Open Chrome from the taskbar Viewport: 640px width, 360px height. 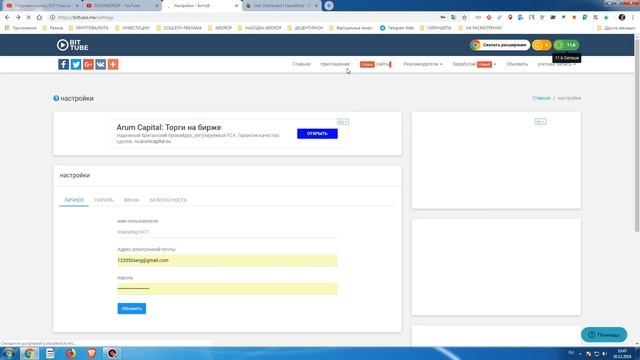tap(29, 353)
